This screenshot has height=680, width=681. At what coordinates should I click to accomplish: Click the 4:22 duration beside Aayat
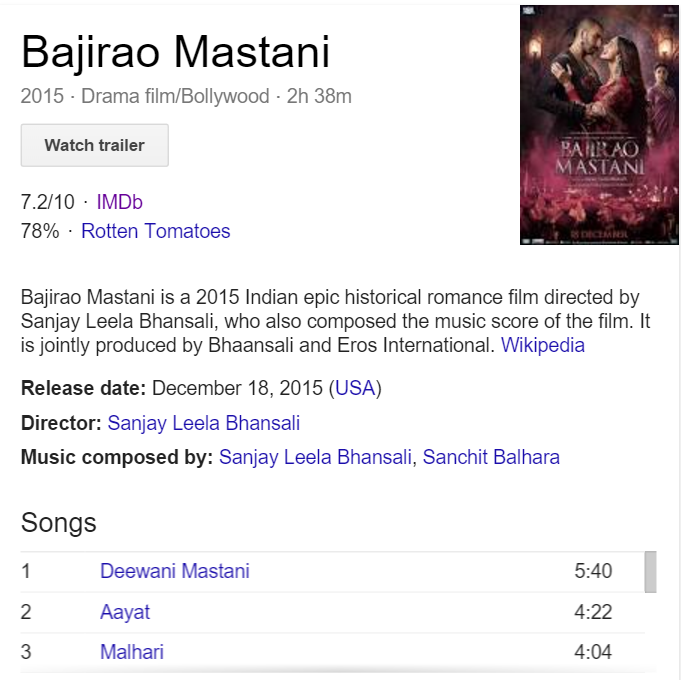tap(593, 612)
